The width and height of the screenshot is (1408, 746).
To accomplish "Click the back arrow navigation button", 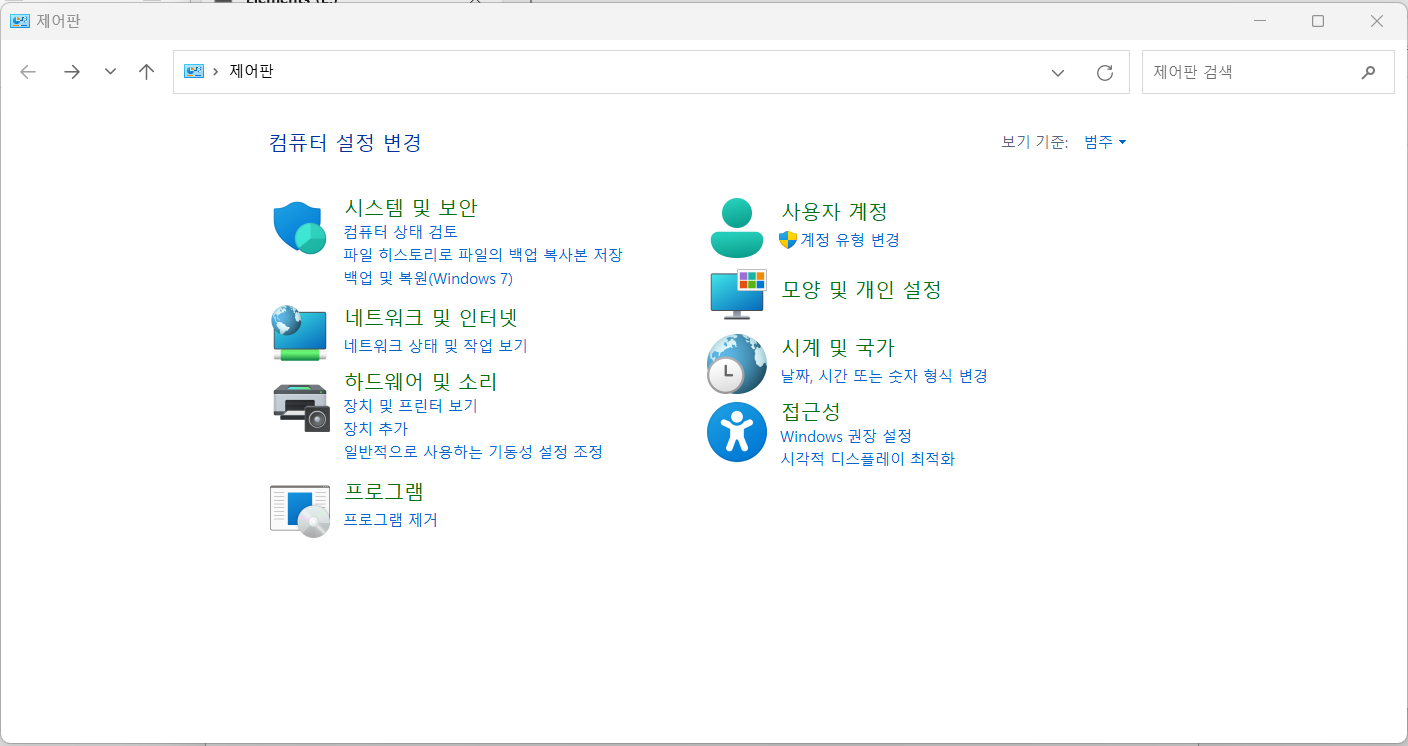I will click(x=28, y=72).
